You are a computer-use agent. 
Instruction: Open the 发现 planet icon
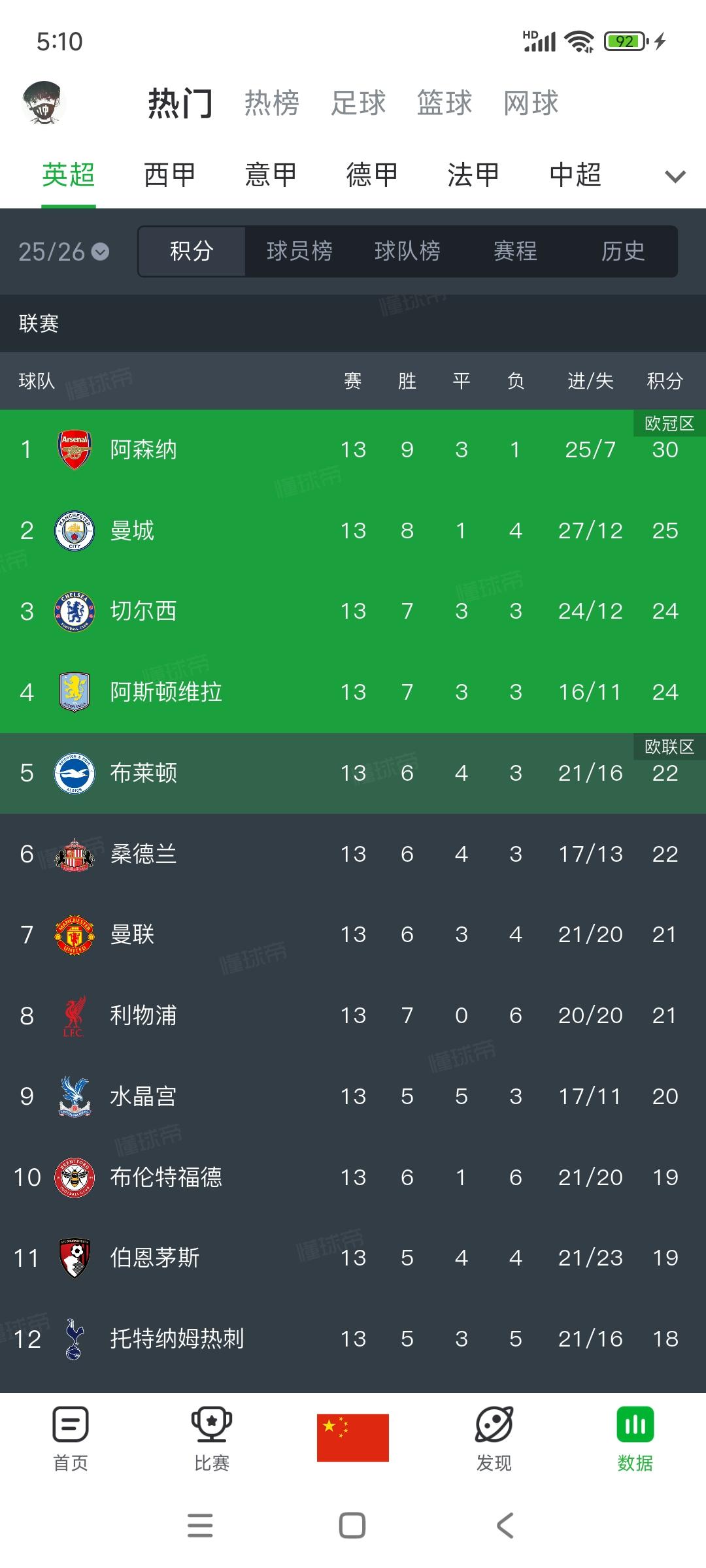coord(494,1424)
